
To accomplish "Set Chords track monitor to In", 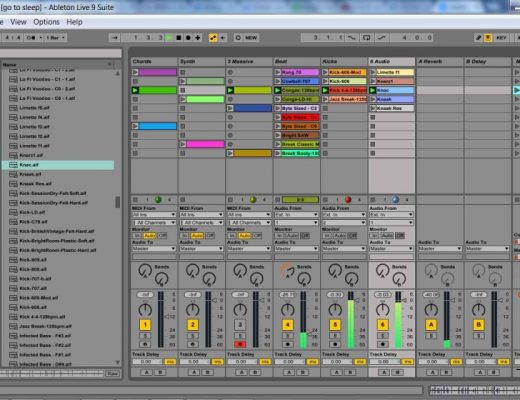I will pos(136,235).
